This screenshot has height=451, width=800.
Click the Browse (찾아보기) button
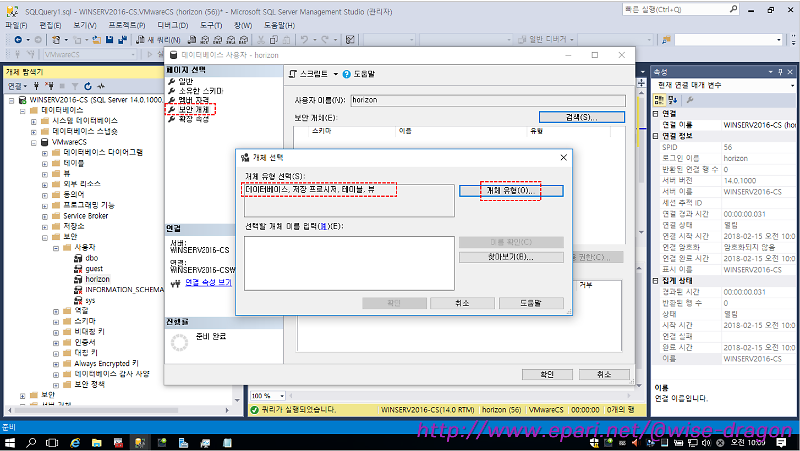coord(511,257)
